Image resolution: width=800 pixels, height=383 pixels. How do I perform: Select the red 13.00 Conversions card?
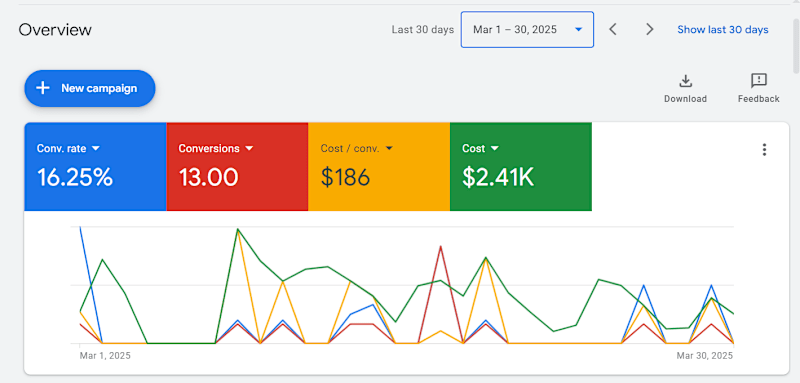(x=237, y=166)
